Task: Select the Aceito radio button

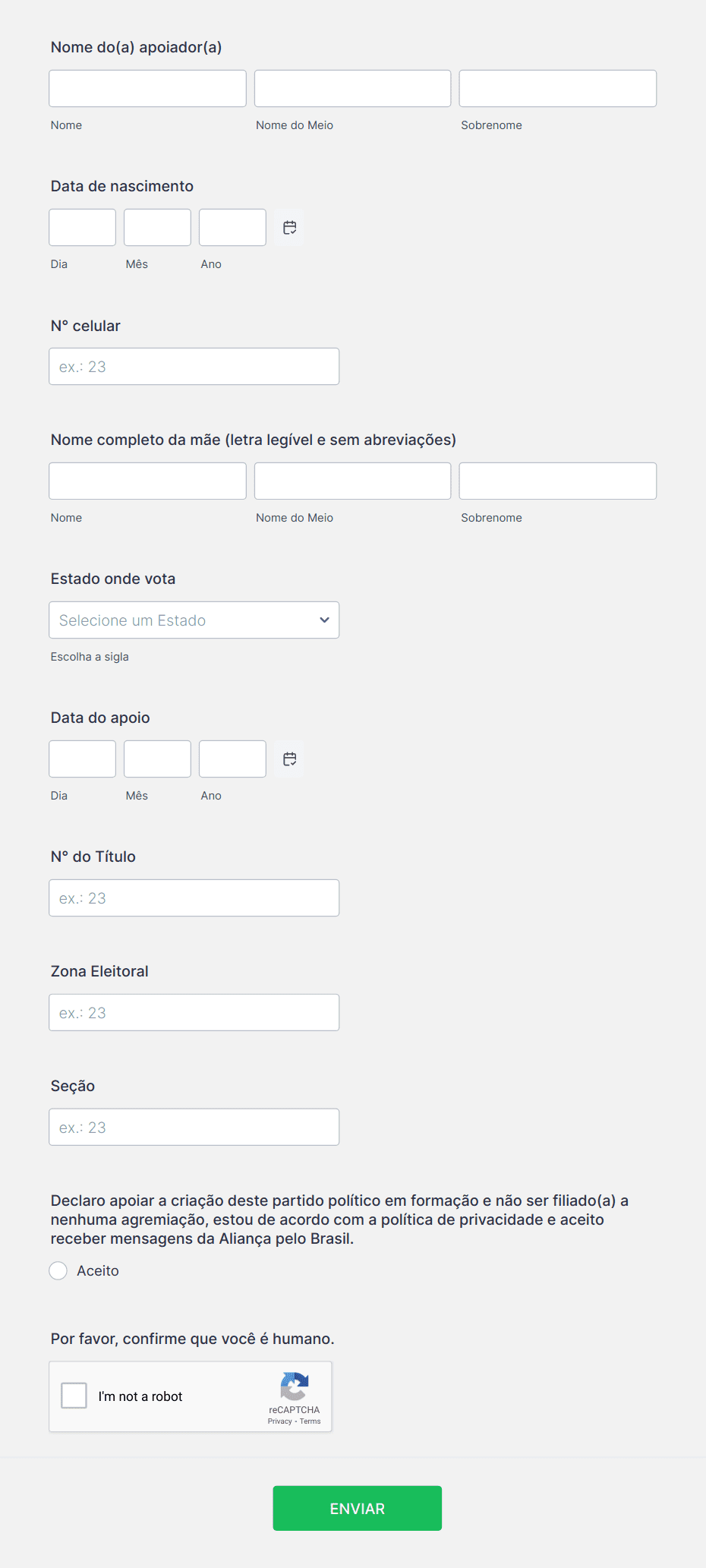Action: 58,1271
